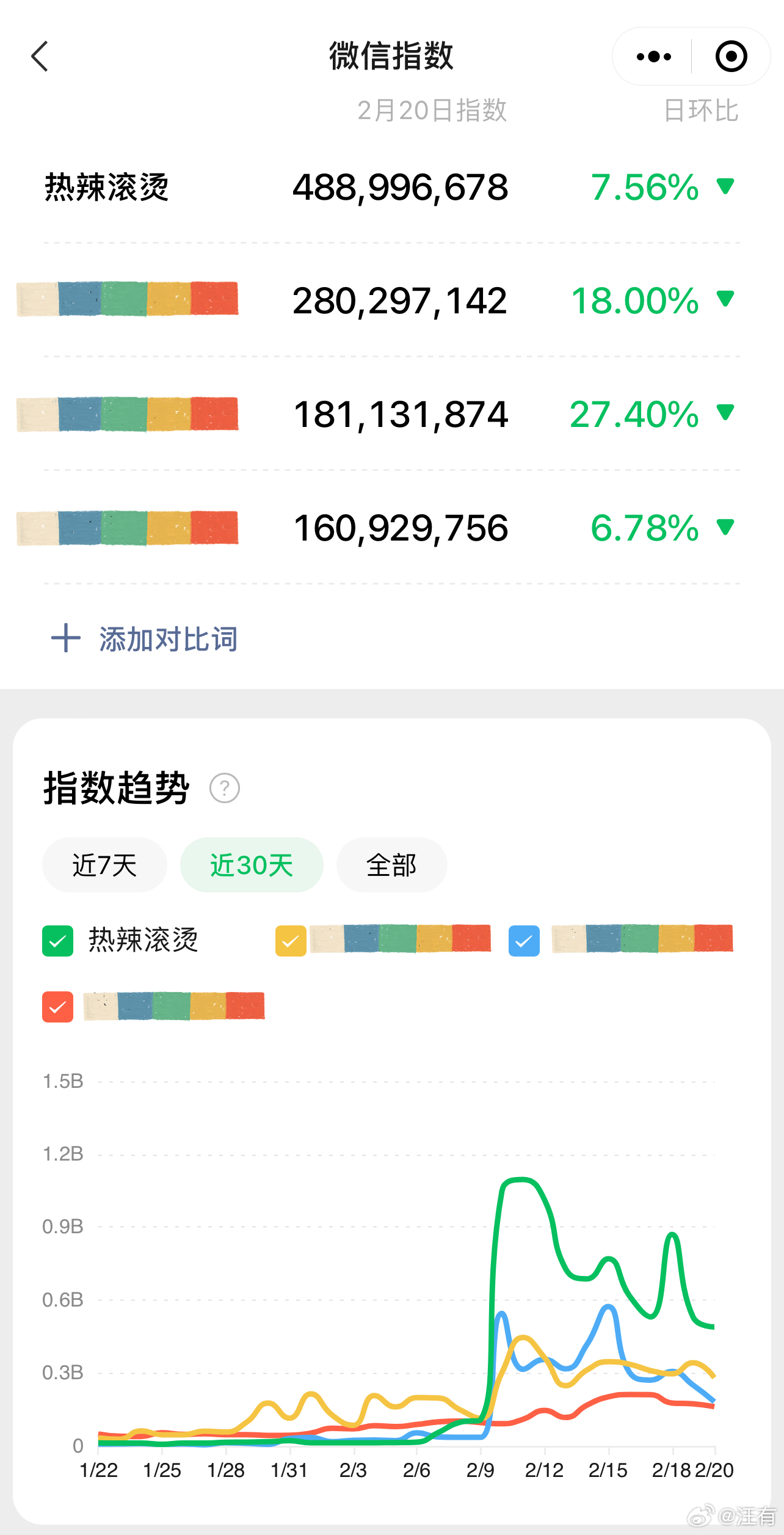Click the down triangle next to 27.40%
Image resolution: width=784 pixels, height=1535 pixels.
click(x=725, y=413)
